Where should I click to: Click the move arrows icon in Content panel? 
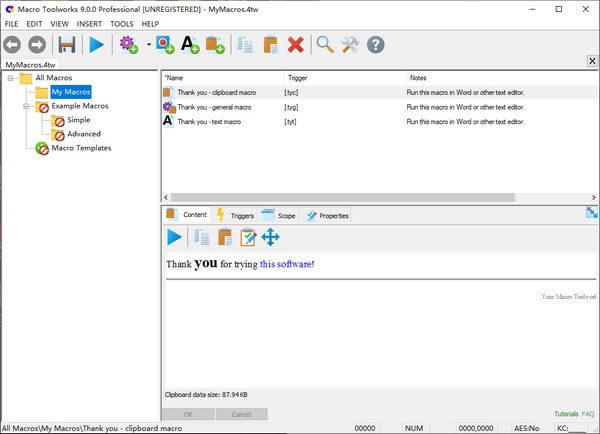[x=270, y=237]
